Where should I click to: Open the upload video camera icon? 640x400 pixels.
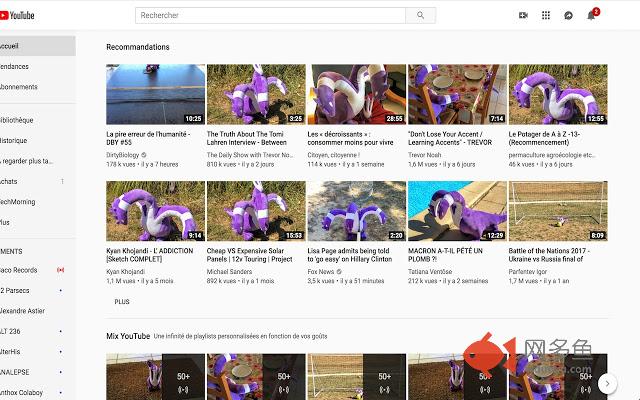(523, 16)
